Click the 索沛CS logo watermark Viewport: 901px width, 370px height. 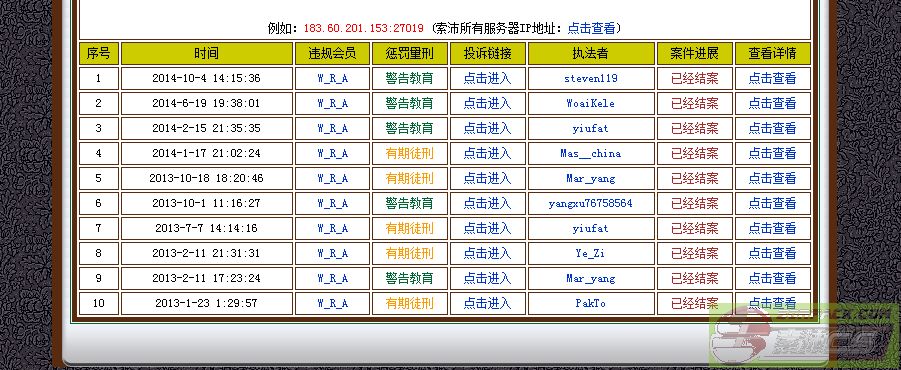tap(804, 334)
